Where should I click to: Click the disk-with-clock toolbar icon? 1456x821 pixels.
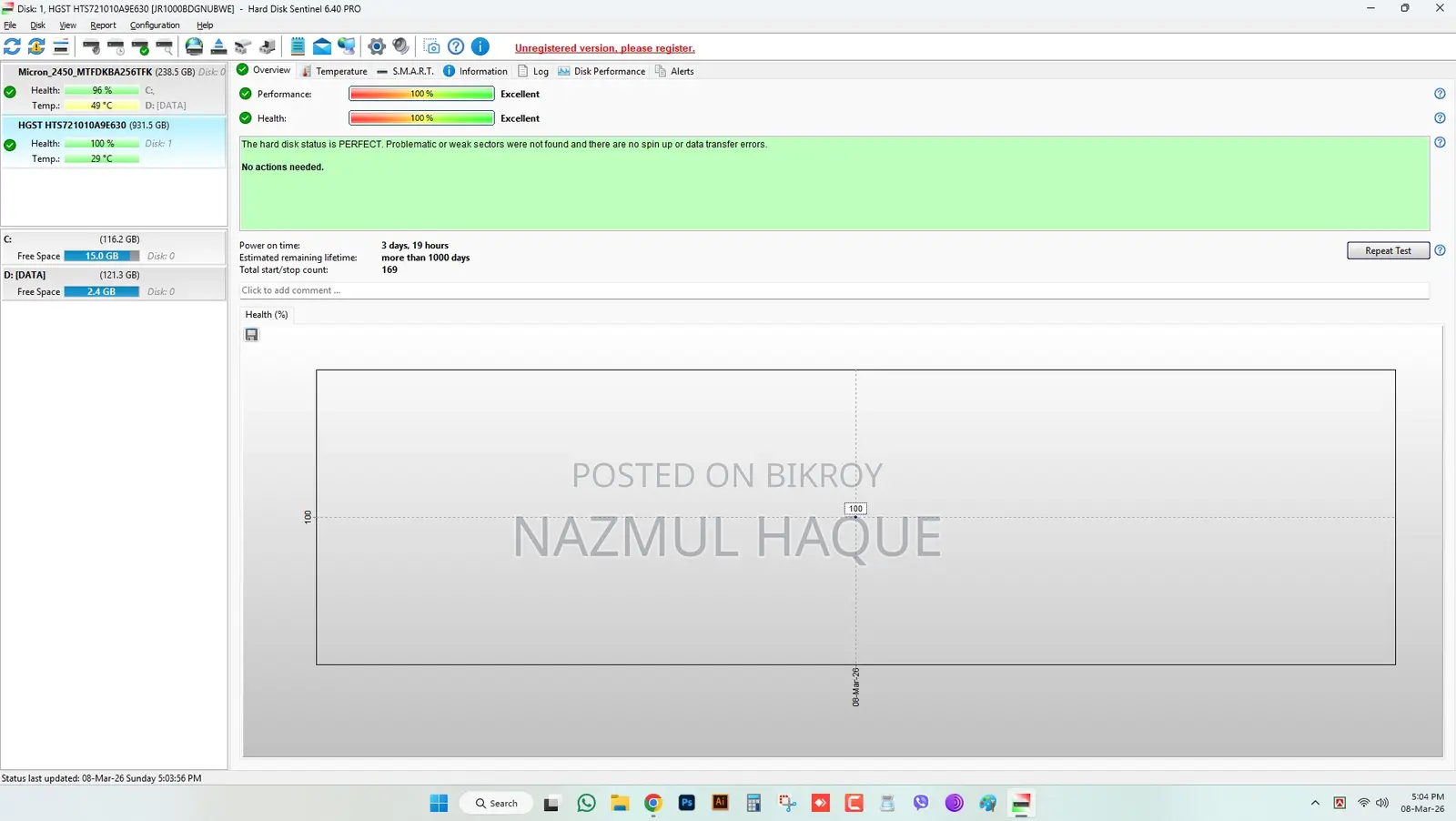pyautogui.click(x=116, y=46)
